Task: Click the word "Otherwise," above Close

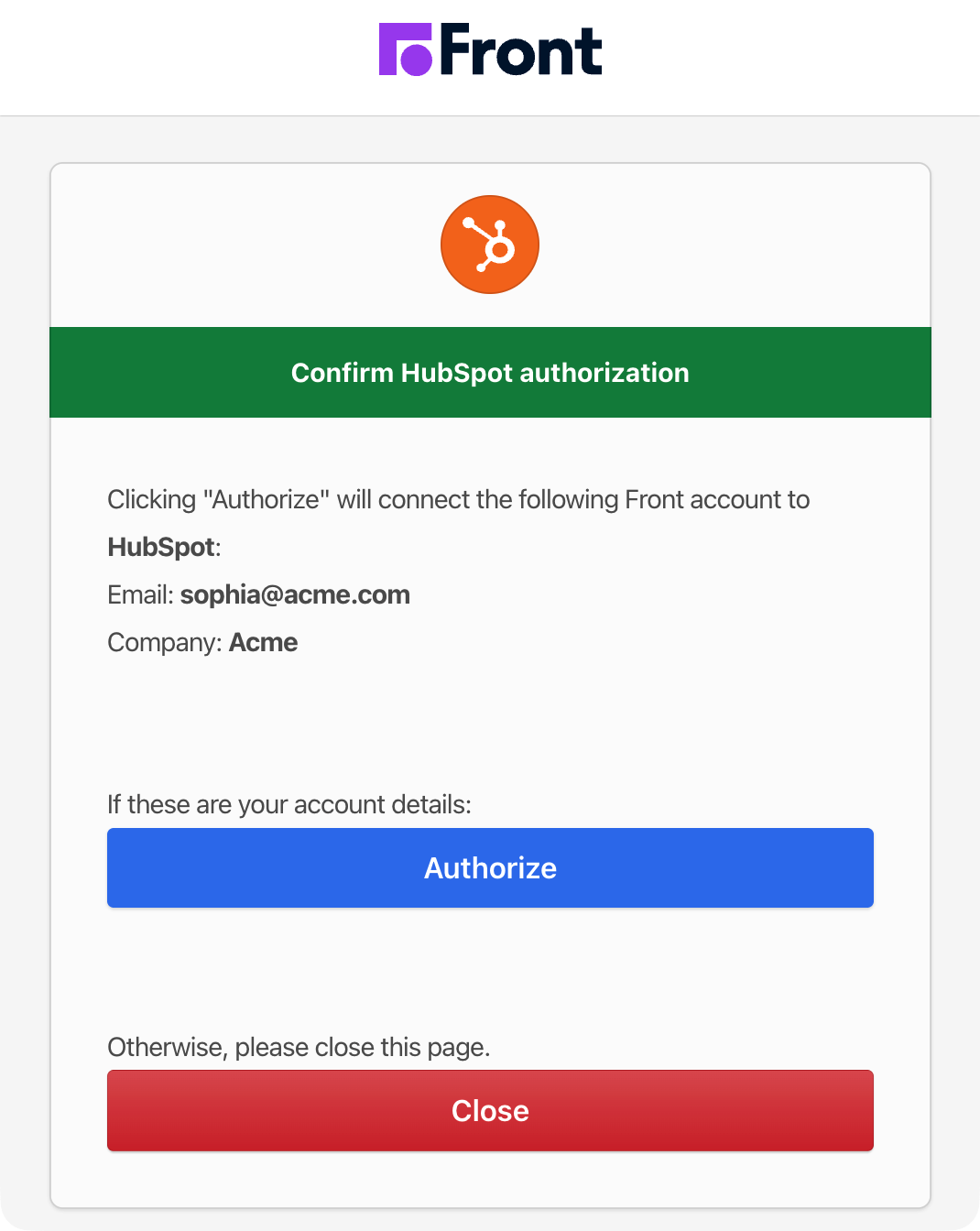Action: 168,1047
